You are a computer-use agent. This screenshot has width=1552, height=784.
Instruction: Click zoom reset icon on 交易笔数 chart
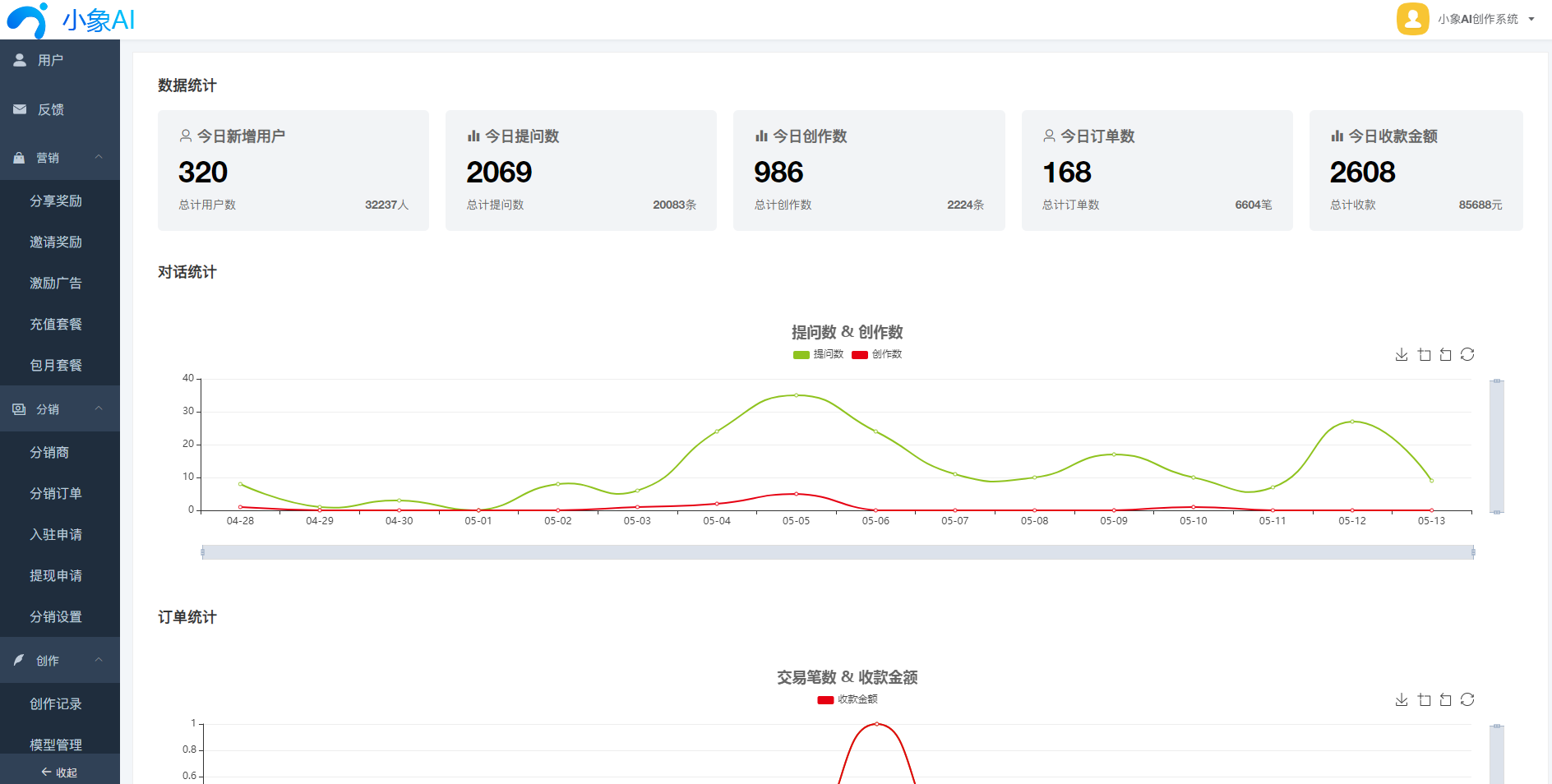(1445, 699)
